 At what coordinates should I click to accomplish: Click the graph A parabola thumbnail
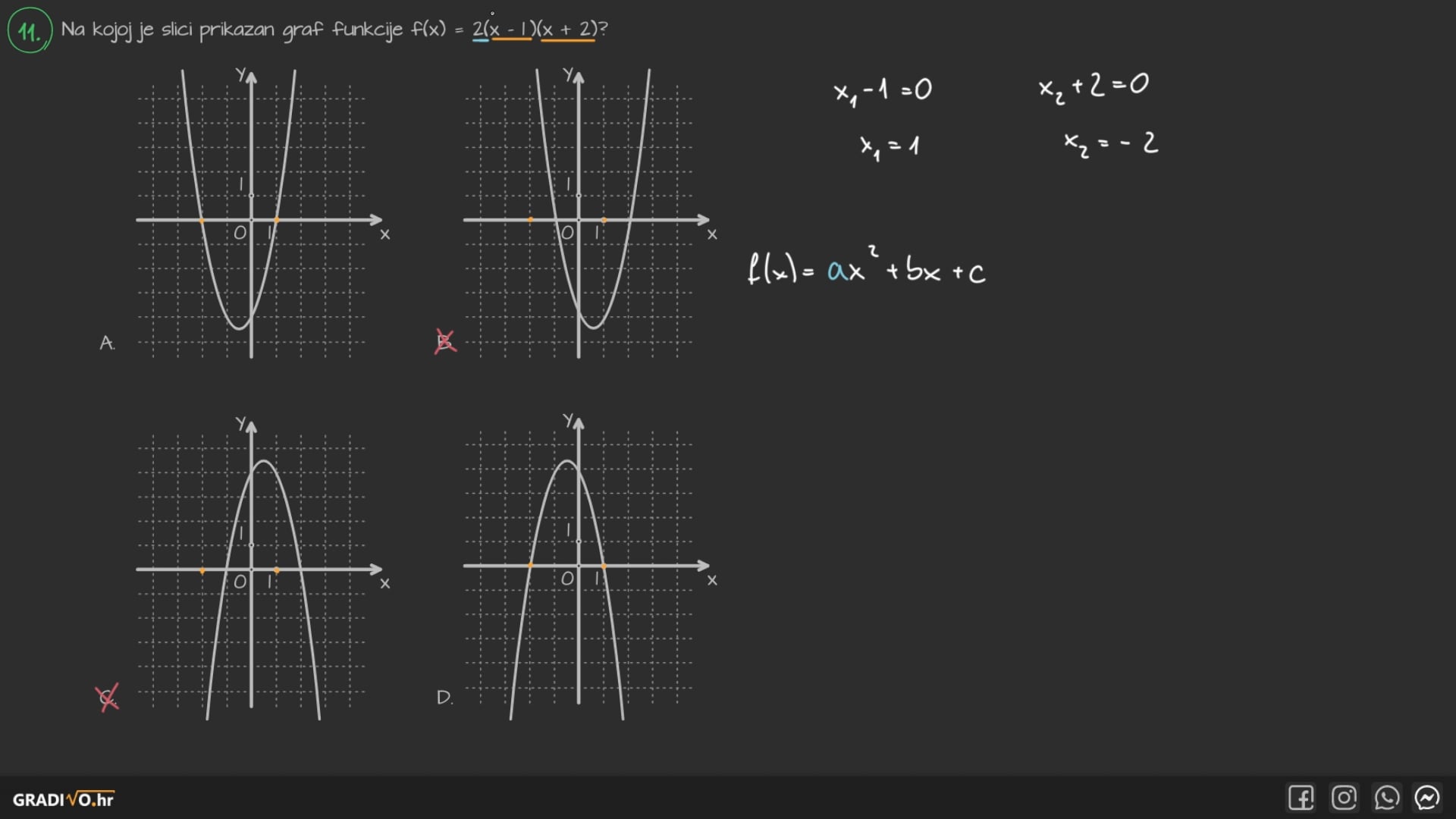(251, 212)
